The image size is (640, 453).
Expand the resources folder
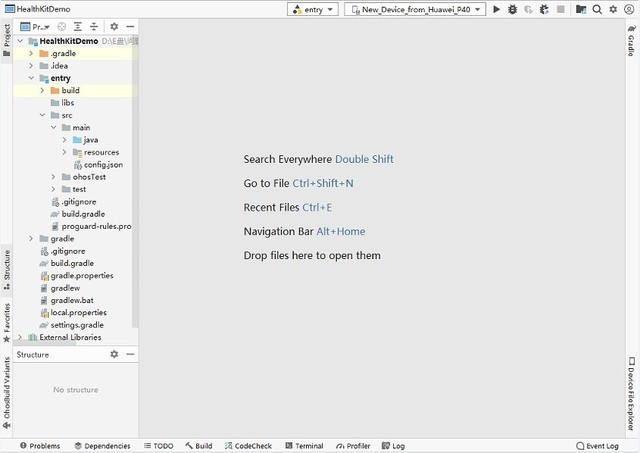click(x=64, y=152)
